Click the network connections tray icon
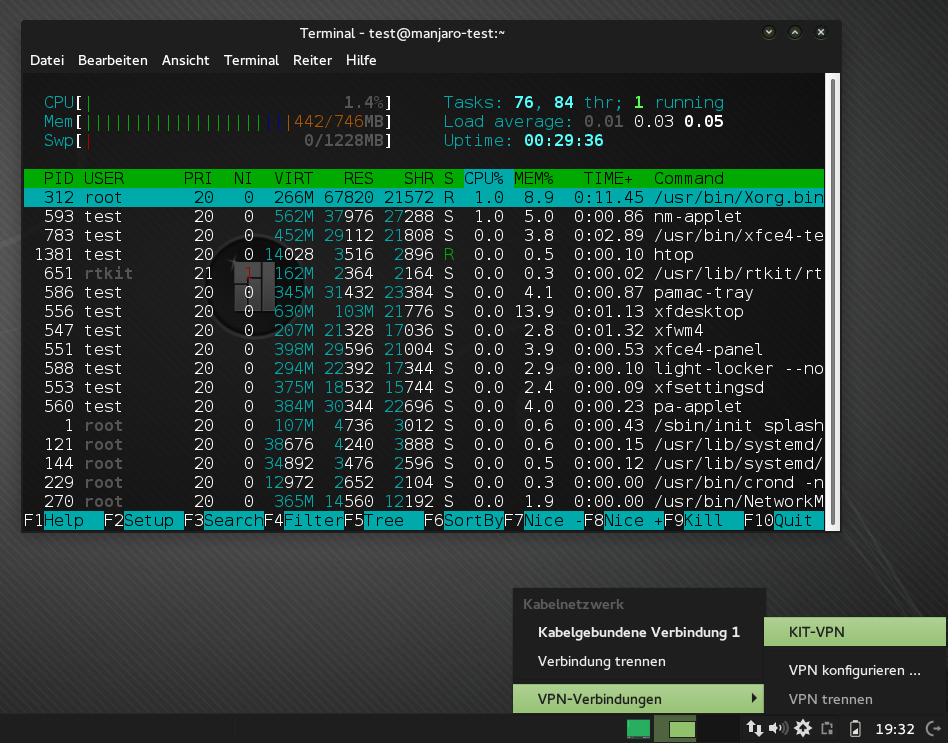 (755, 728)
